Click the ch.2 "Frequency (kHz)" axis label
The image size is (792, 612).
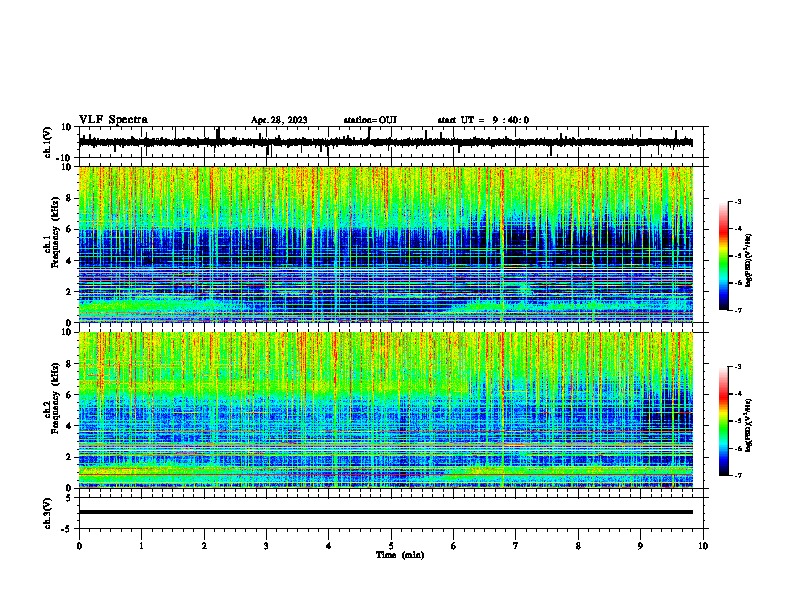point(55,398)
